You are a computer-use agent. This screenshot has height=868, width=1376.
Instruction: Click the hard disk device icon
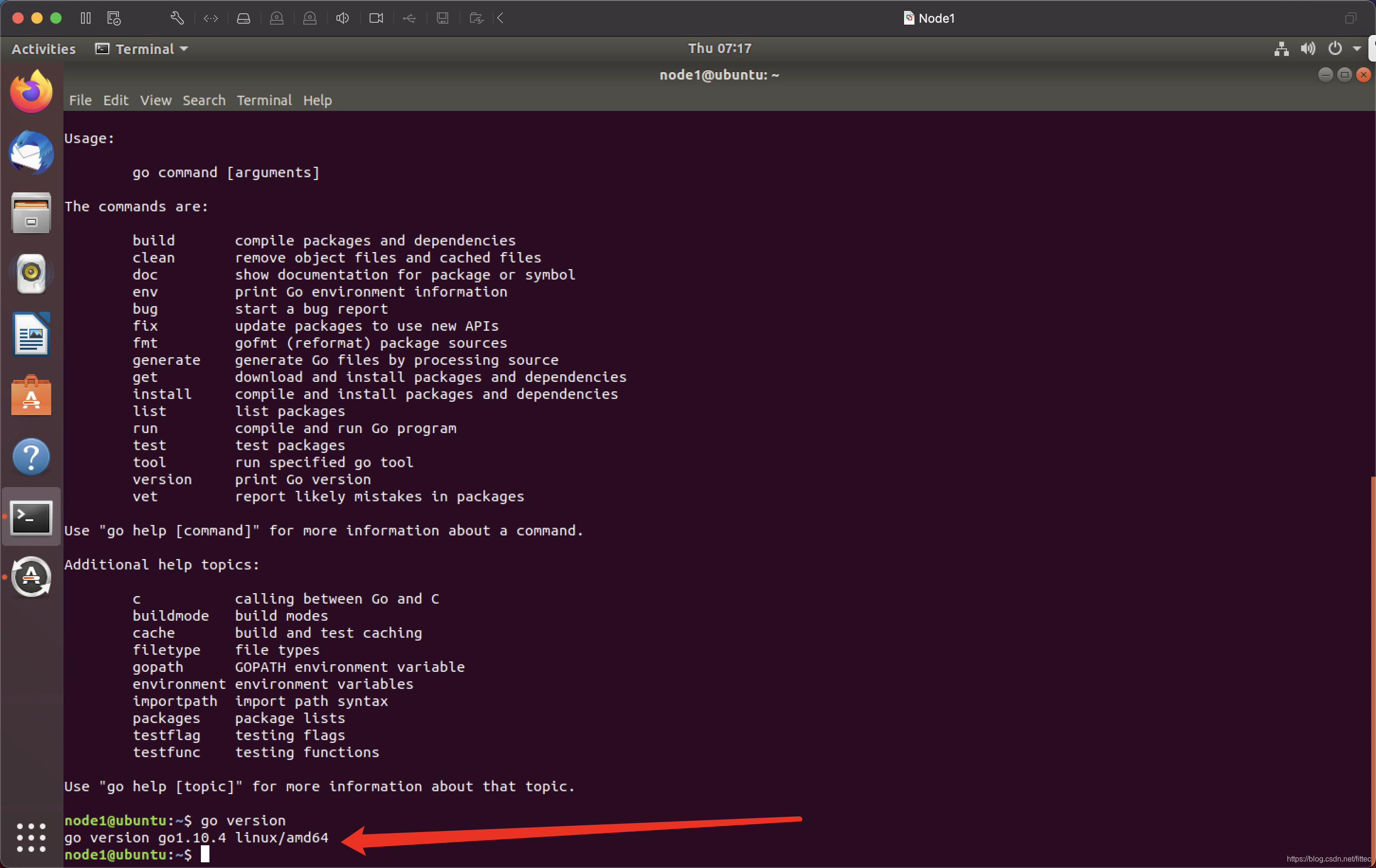pos(244,18)
